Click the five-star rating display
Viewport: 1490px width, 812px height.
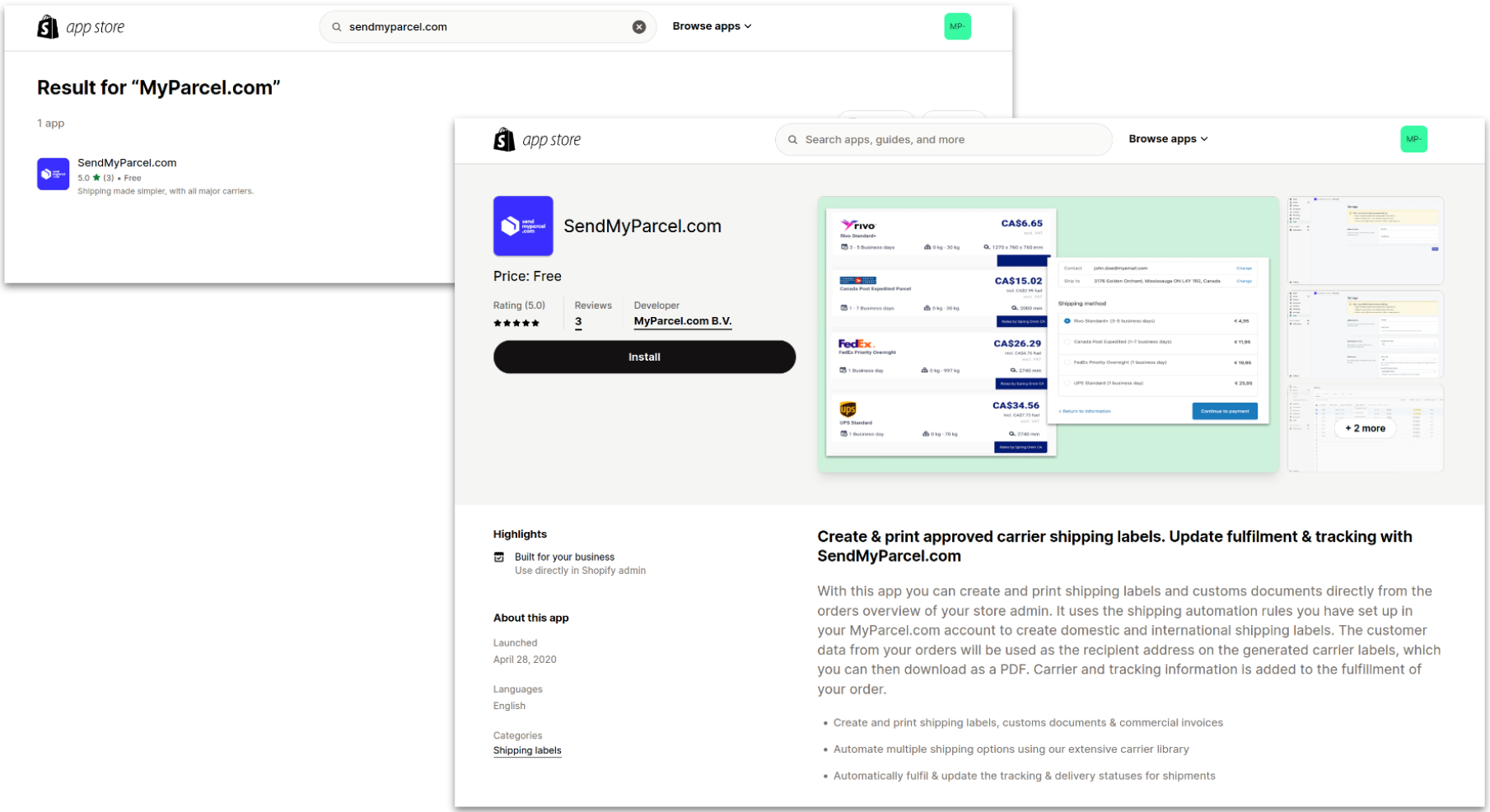[516, 323]
